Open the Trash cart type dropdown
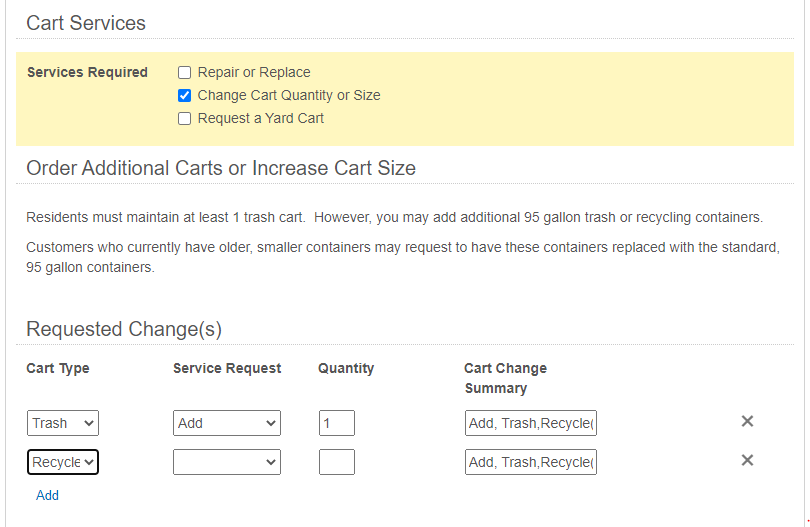Image resolution: width=810 pixels, height=527 pixels. 63,423
